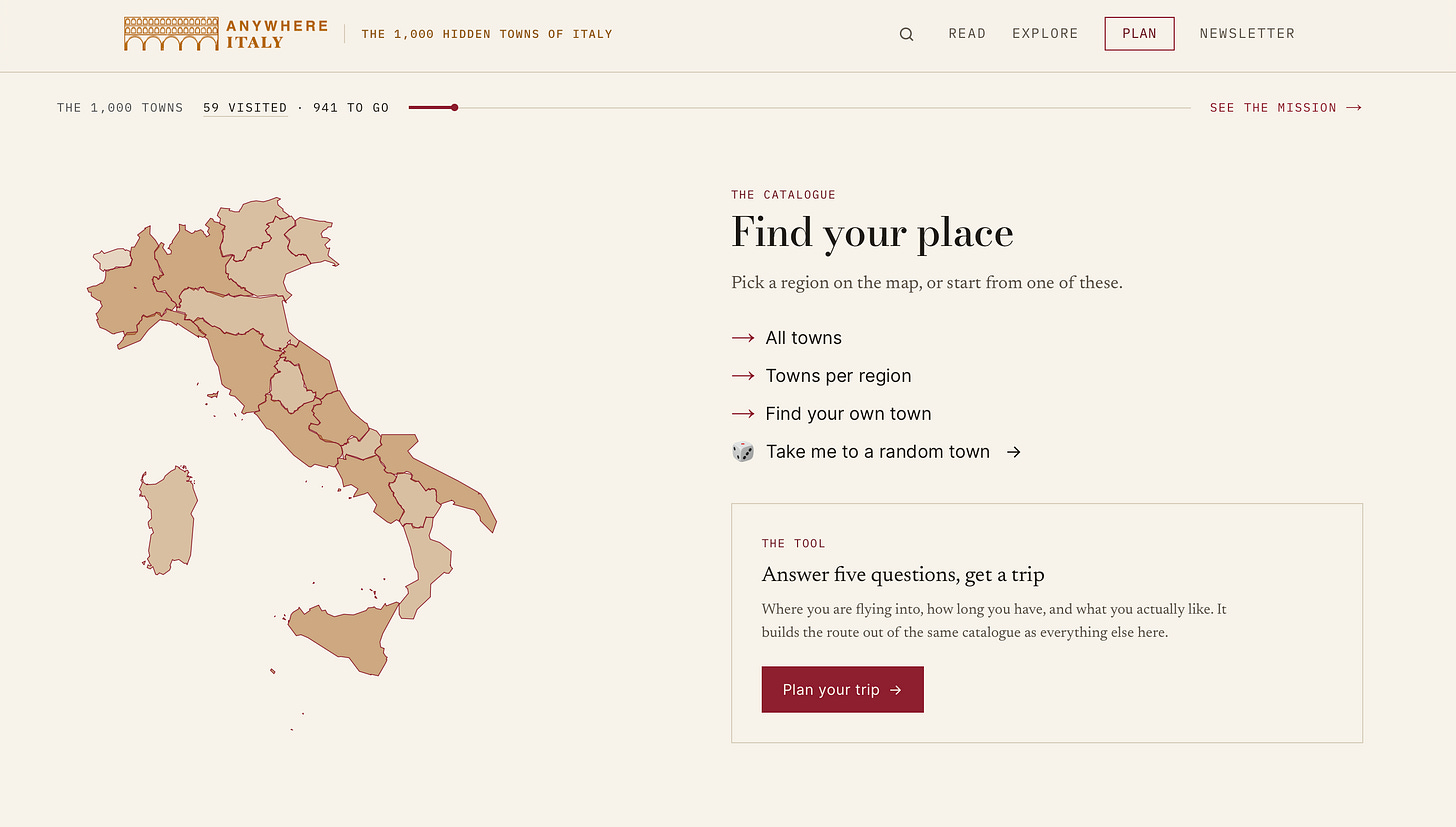Follow the Towns per region link
The width and height of the screenshot is (1456, 827).
[x=838, y=376]
